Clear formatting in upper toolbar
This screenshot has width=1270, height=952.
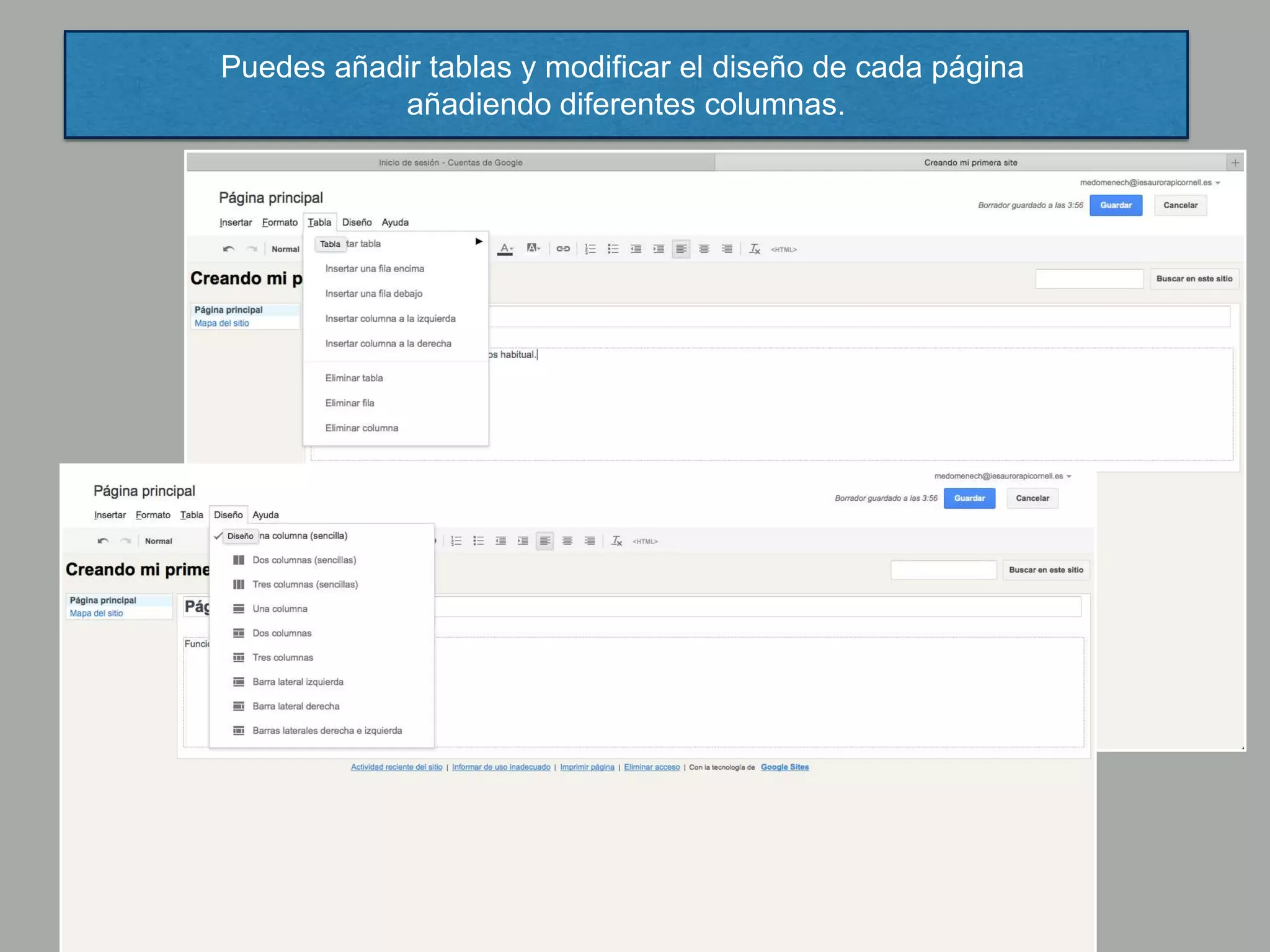pos(755,249)
